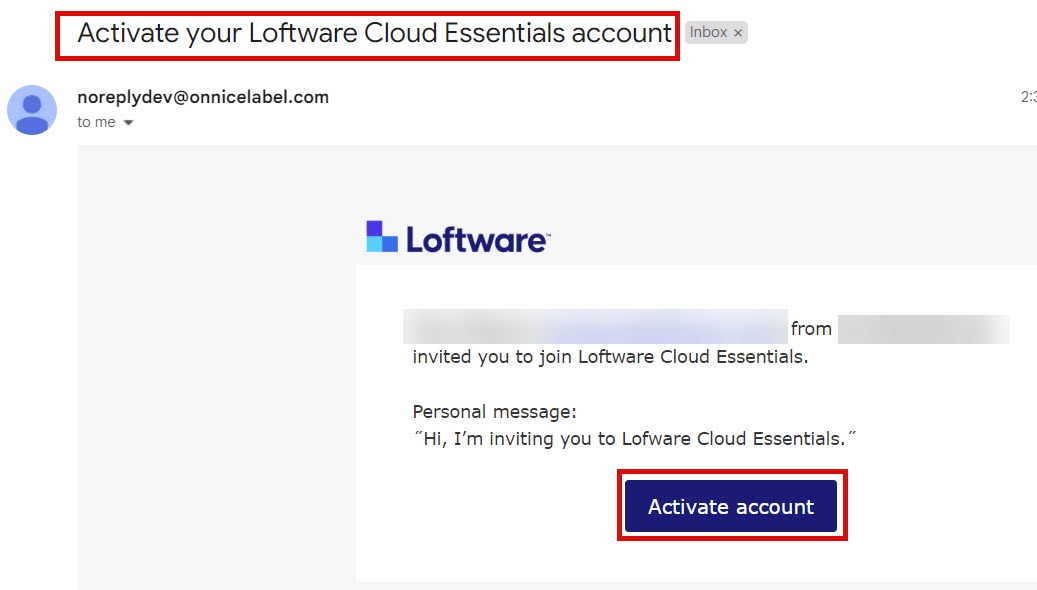Click the email subject heading text
The width and height of the screenshot is (1037, 590).
[374, 33]
